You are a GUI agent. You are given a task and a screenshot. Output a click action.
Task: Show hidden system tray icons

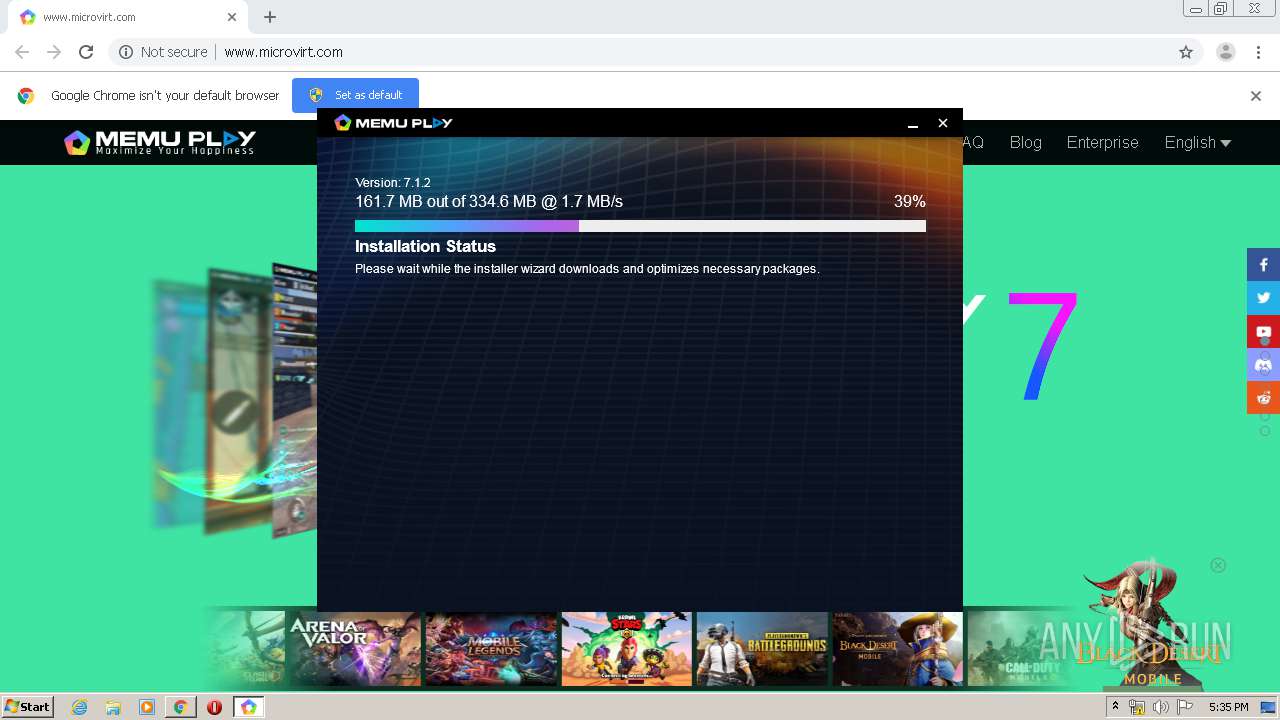(1115, 707)
